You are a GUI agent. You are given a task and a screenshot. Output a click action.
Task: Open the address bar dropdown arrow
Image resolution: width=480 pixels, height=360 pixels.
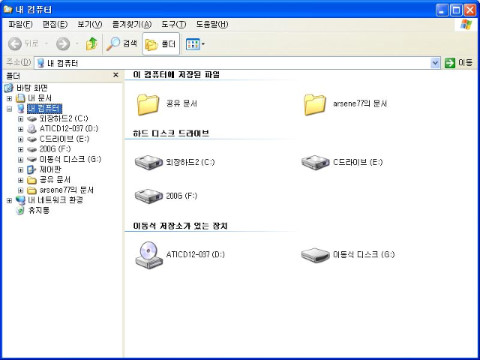pos(435,63)
